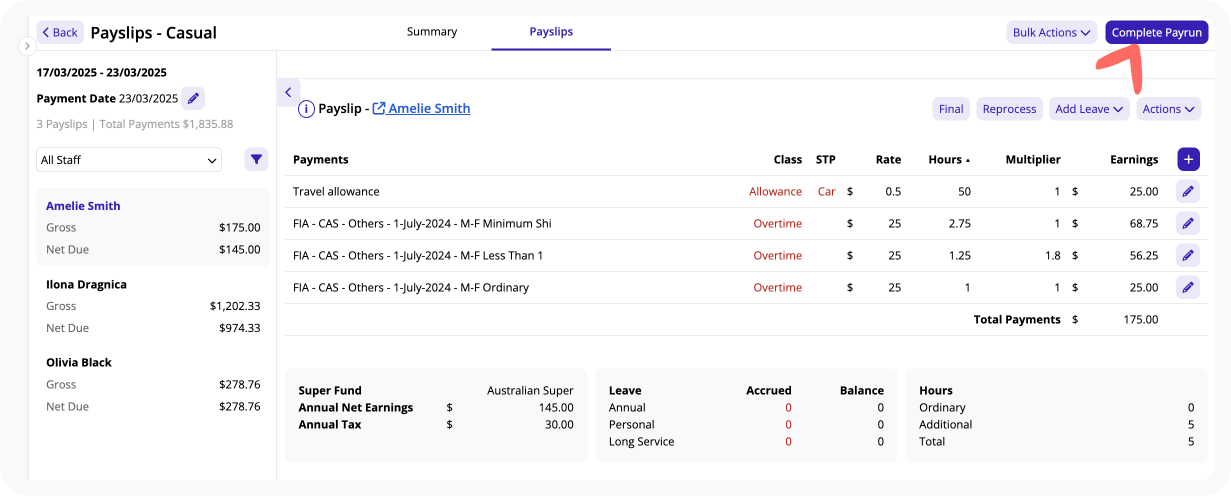Click the Payments column header

320,159
